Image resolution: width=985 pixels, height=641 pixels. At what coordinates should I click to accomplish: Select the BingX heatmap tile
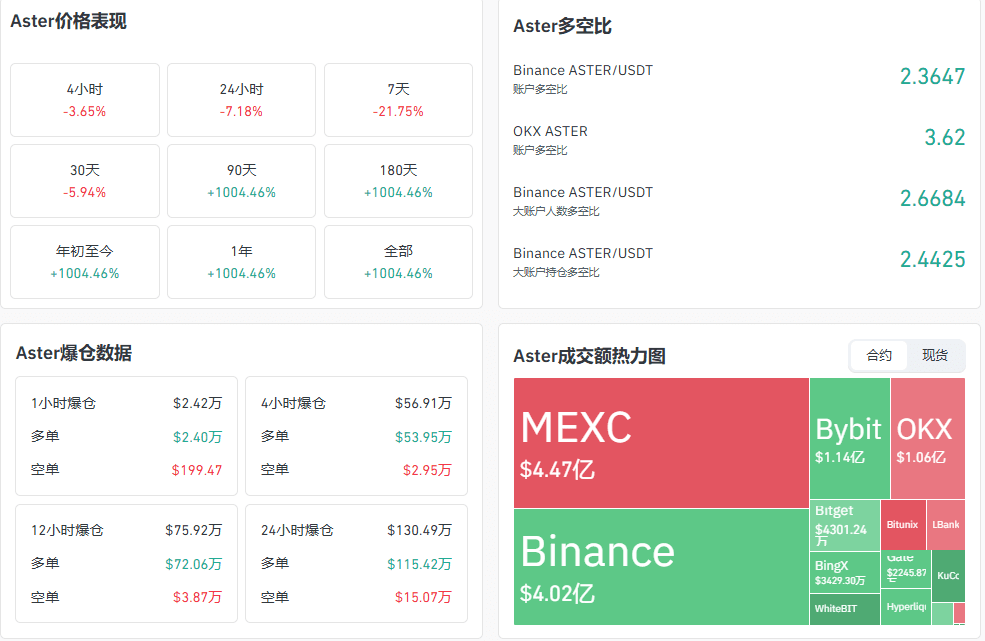844,572
